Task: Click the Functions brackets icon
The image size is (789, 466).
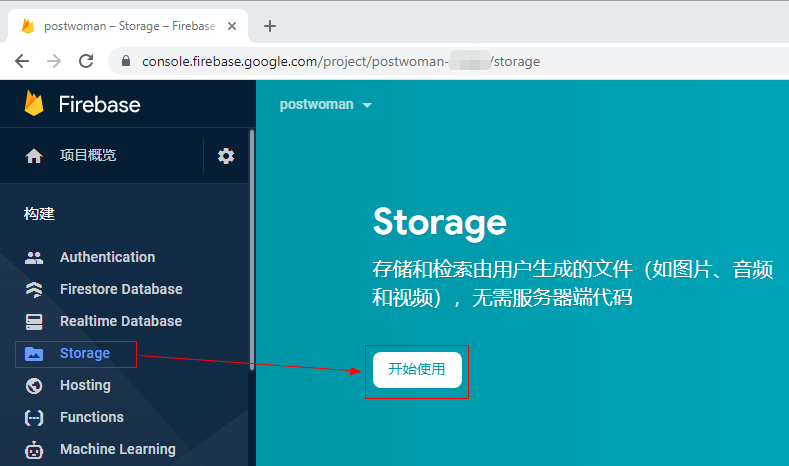Action: coord(34,417)
